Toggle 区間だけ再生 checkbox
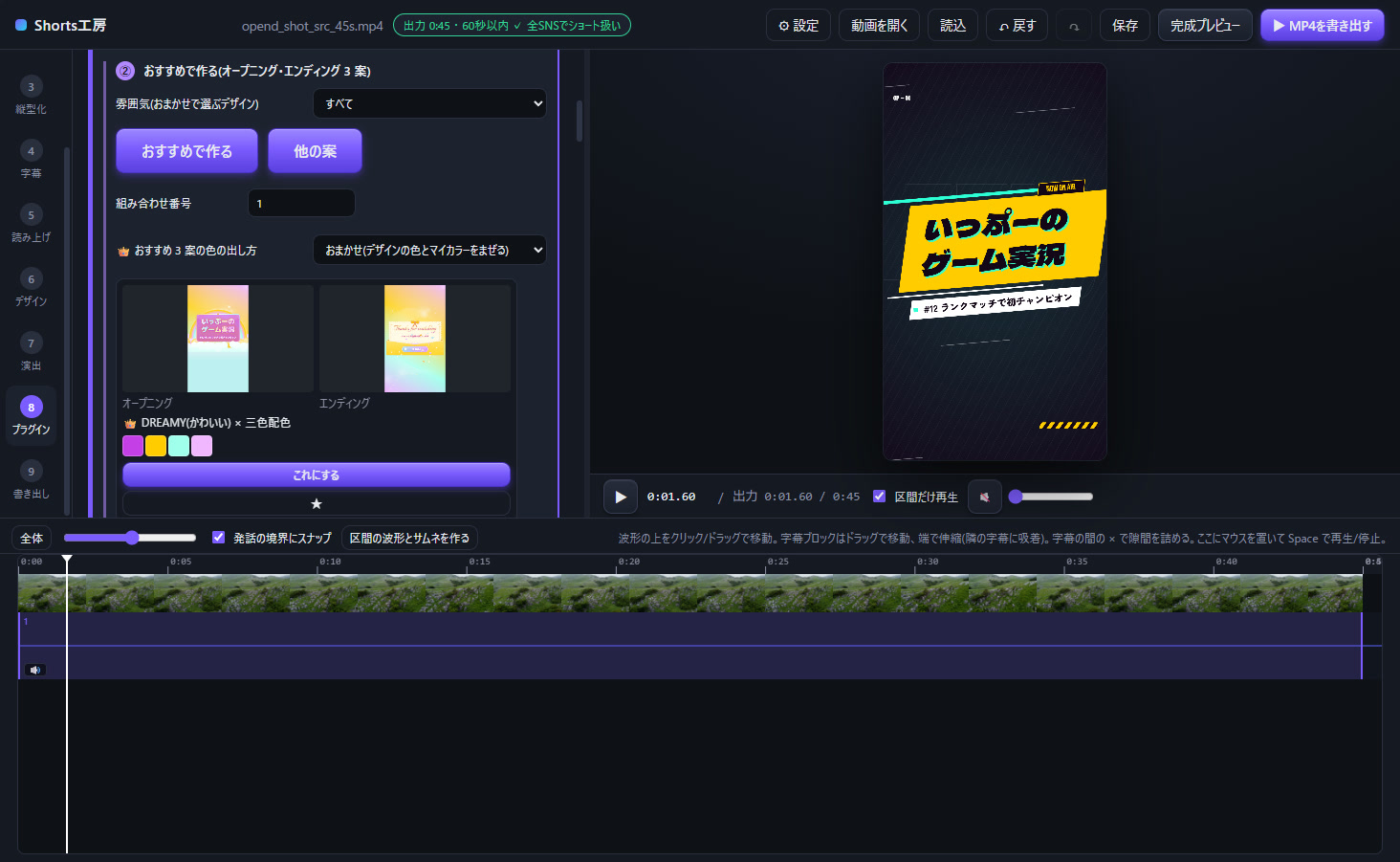The height and width of the screenshot is (862, 1400). [x=879, y=497]
